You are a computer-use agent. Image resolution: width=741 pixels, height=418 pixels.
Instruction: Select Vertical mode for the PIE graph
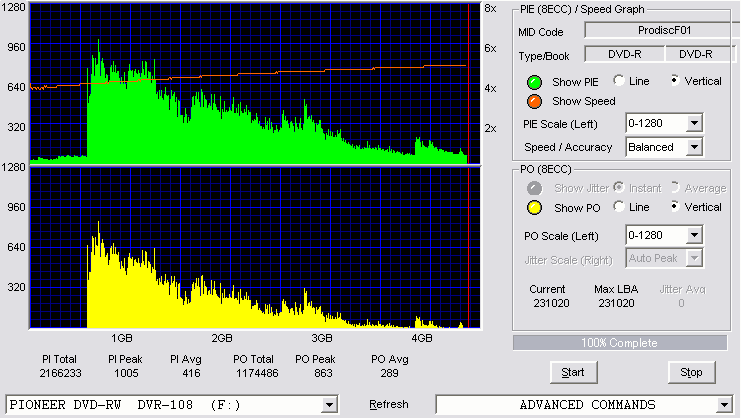click(675, 81)
